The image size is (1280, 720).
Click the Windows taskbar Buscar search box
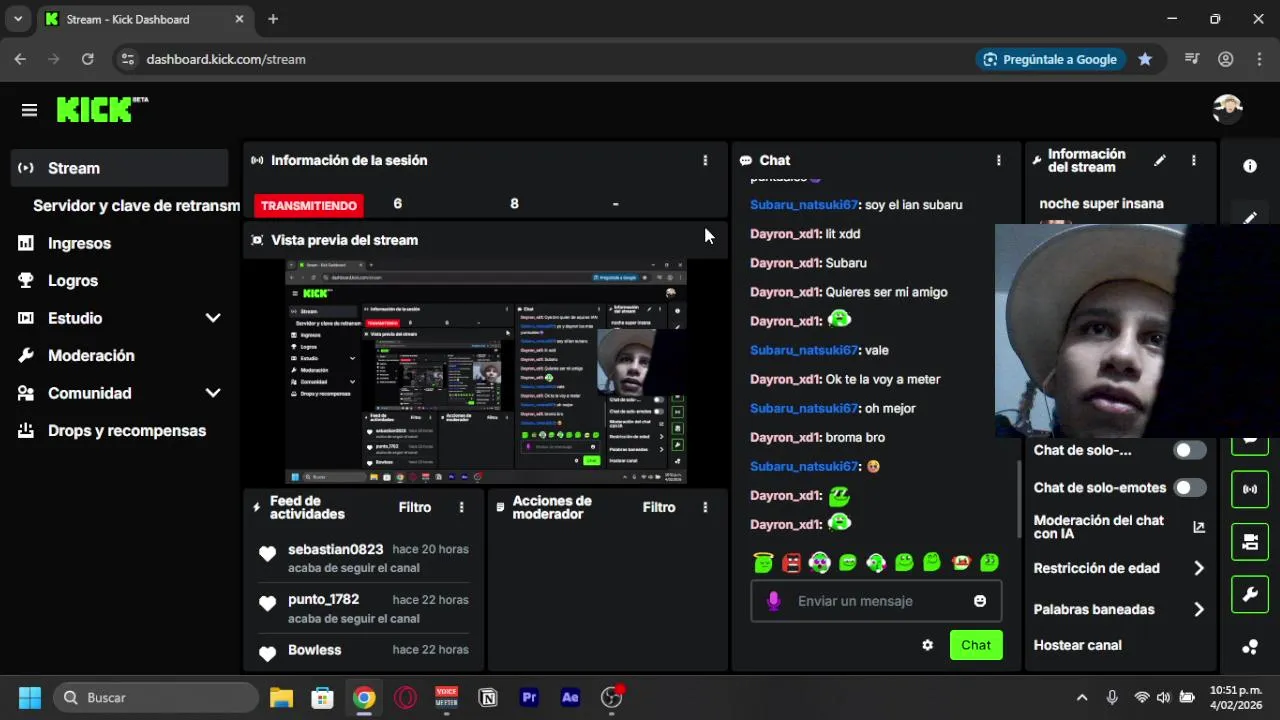(156, 697)
